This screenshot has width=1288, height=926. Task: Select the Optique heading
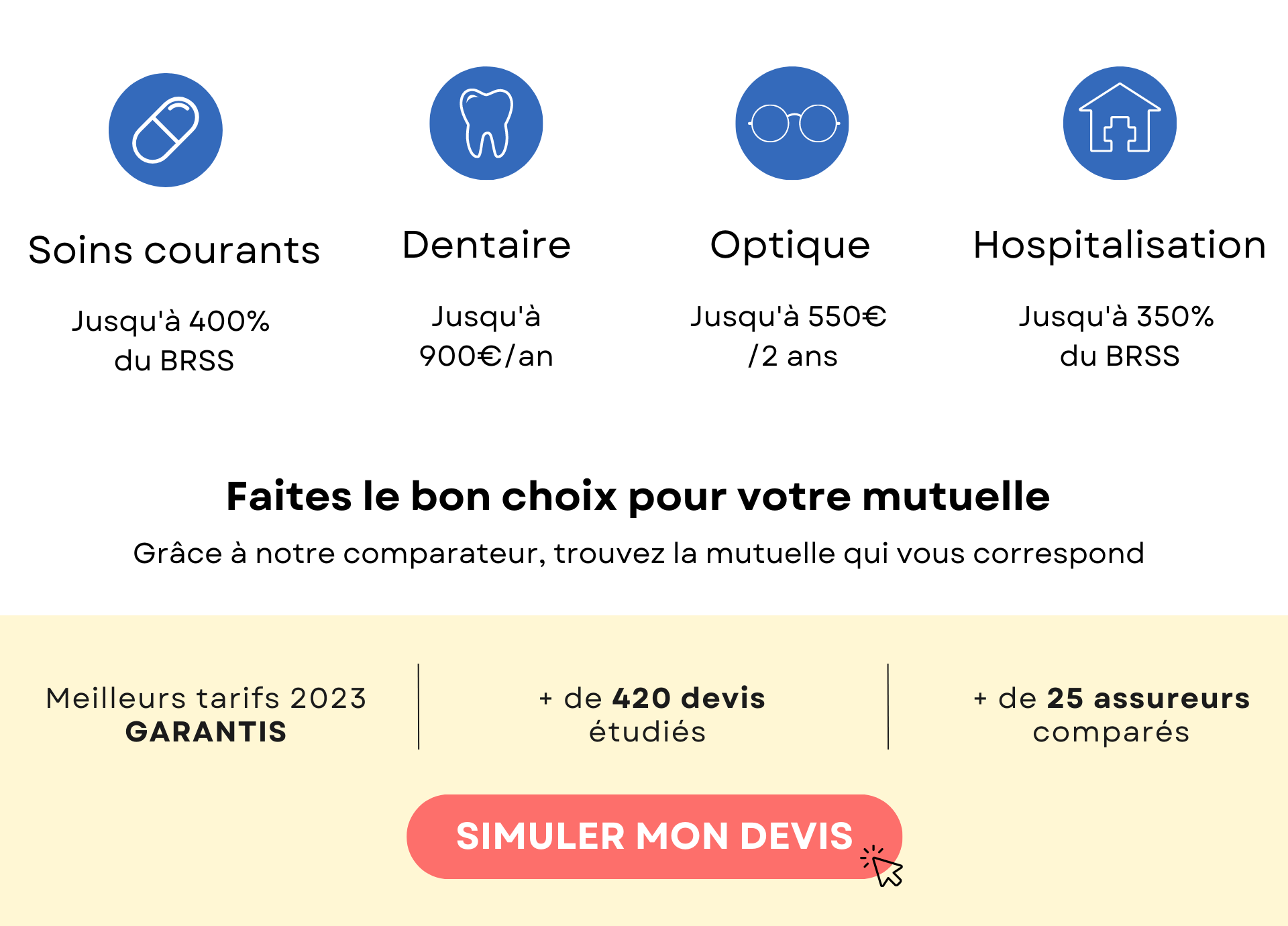click(x=790, y=246)
